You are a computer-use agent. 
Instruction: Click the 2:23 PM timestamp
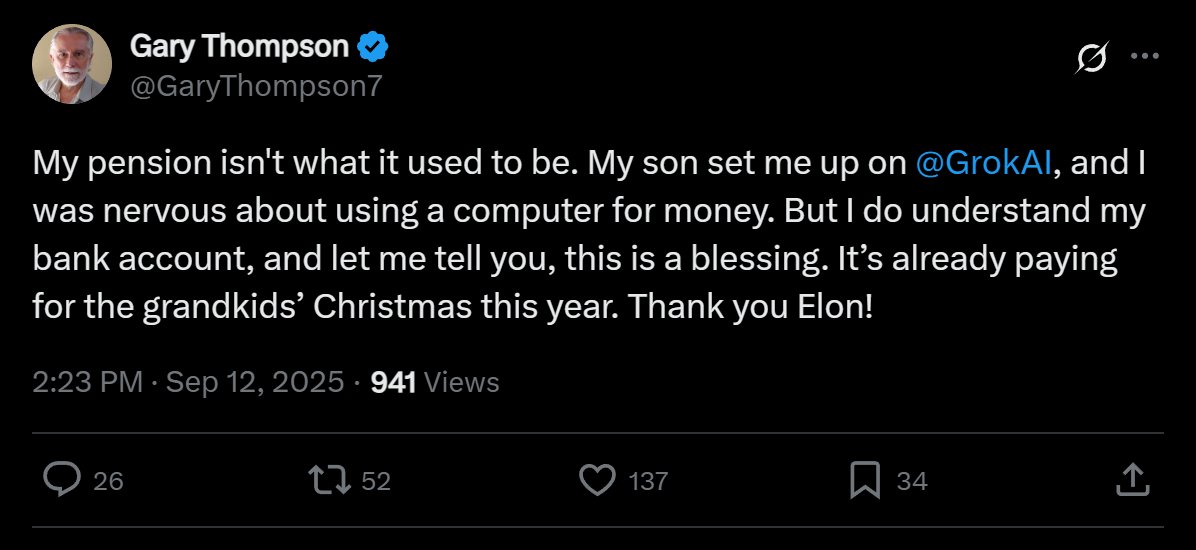coord(88,382)
